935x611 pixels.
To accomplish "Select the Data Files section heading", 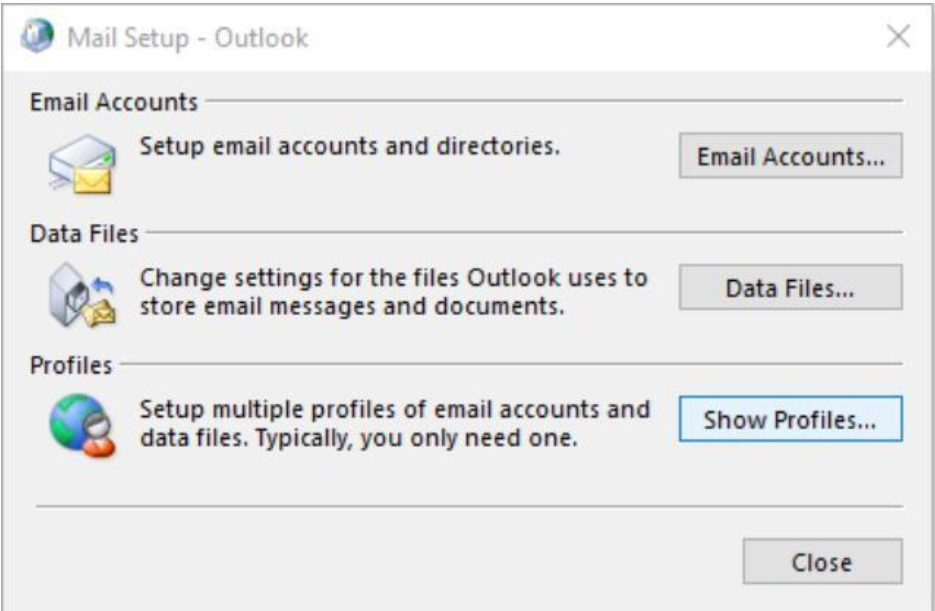I will coord(84,234).
